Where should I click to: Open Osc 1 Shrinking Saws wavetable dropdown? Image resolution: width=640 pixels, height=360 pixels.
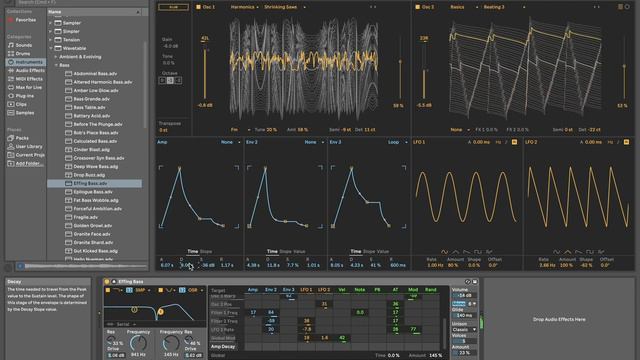284,7
